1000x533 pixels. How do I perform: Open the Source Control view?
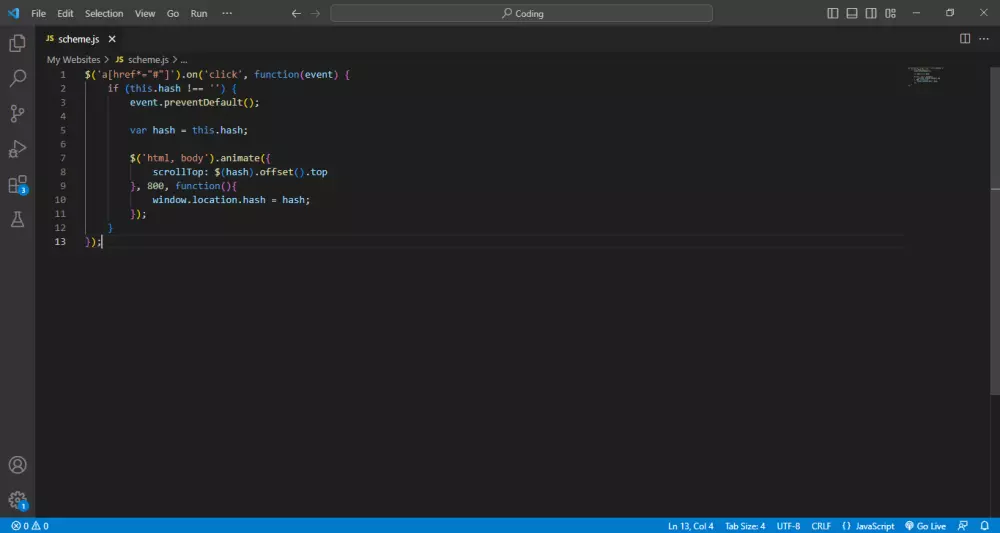17,113
